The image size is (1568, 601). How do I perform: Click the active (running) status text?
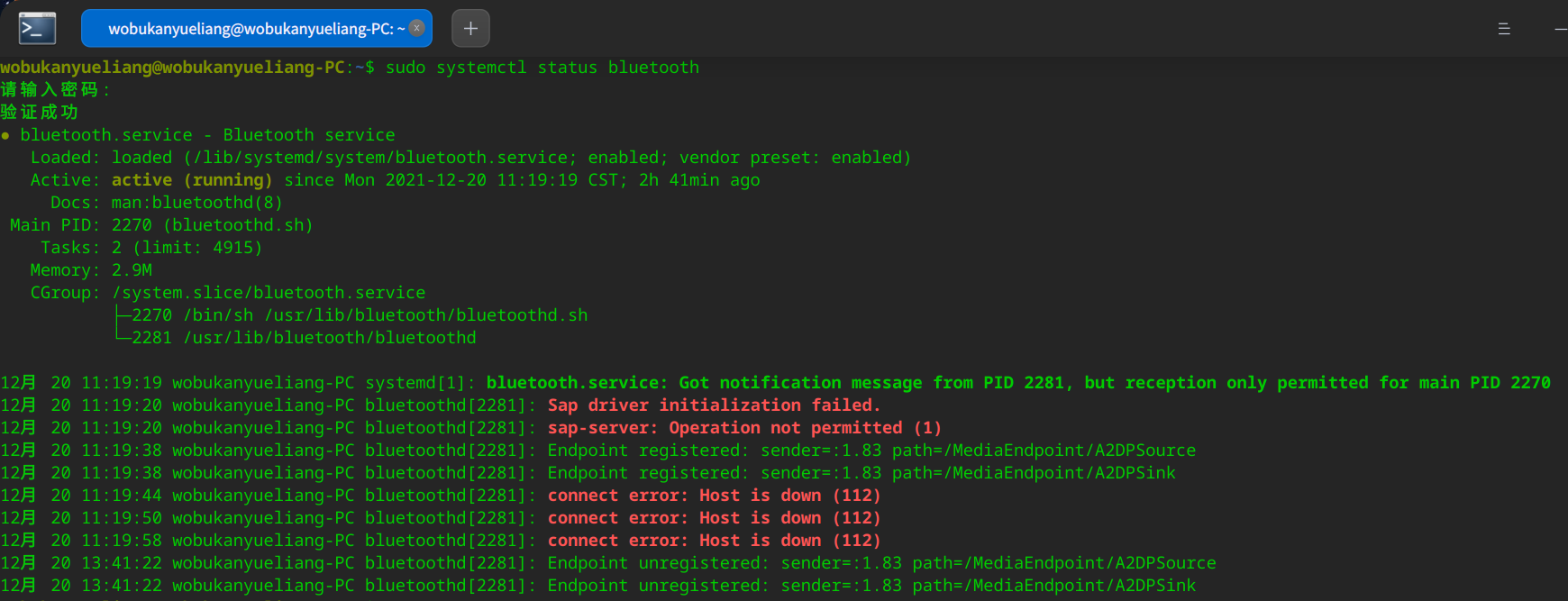click(x=191, y=180)
